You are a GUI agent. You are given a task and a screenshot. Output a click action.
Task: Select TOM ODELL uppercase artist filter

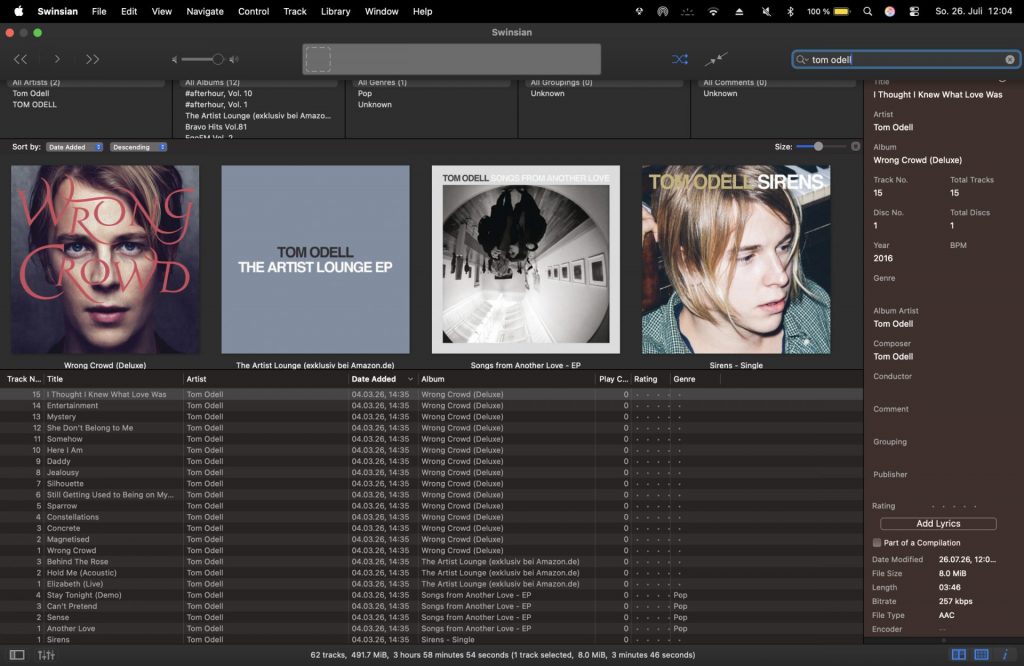tap(35, 104)
